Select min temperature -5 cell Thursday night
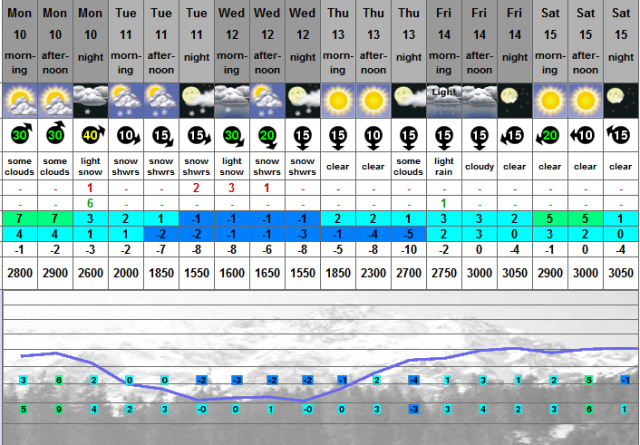 pyautogui.click(x=409, y=234)
